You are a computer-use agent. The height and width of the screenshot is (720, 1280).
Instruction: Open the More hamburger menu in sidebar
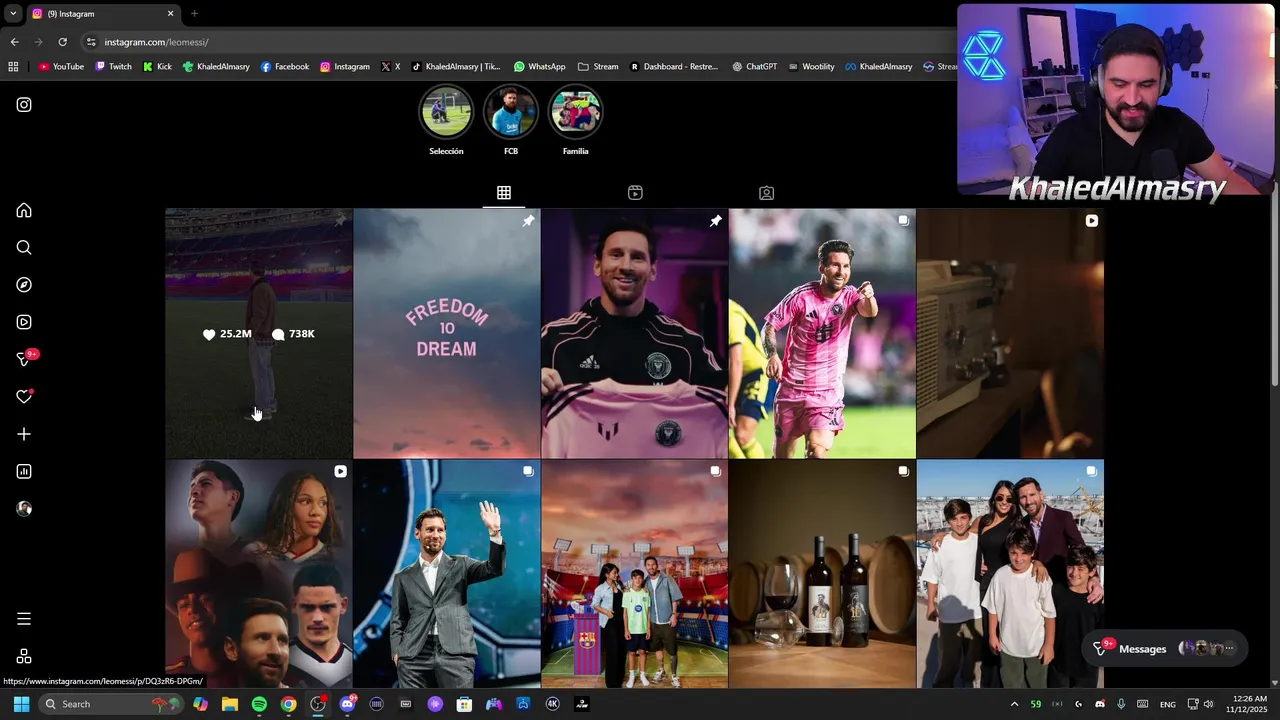pos(24,619)
